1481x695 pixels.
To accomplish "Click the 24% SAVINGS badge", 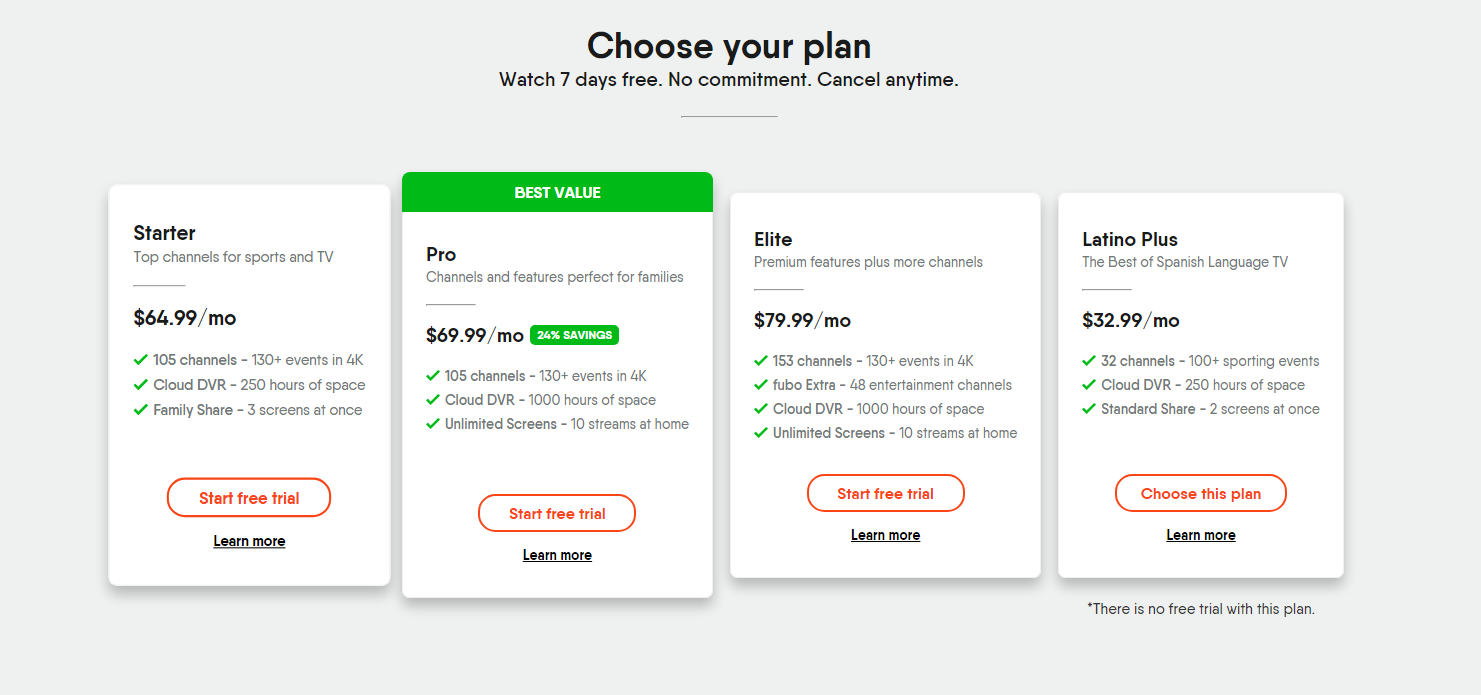I will [x=574, y=335].
